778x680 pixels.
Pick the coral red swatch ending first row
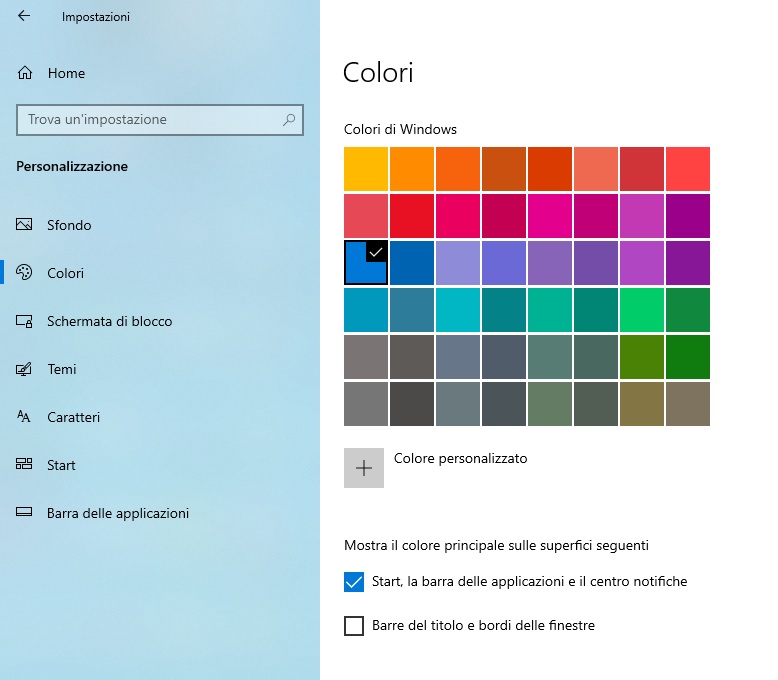coord(688,169)
